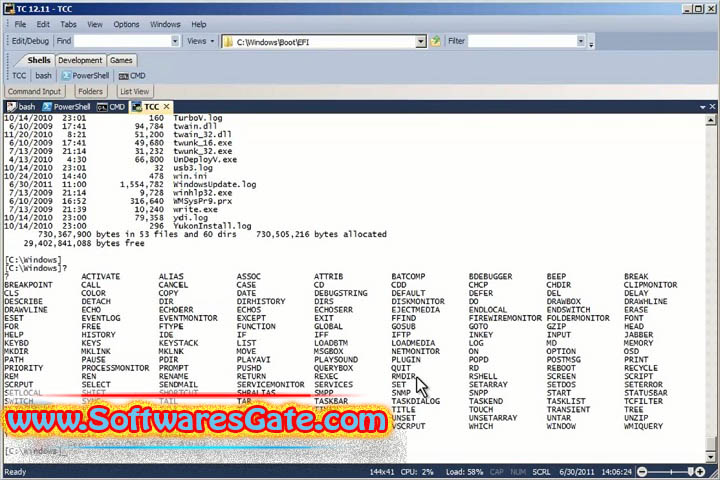Click the SERVICEMONITOR command name
This screenshot has width=720, height=480.
[x=270, y=384]
